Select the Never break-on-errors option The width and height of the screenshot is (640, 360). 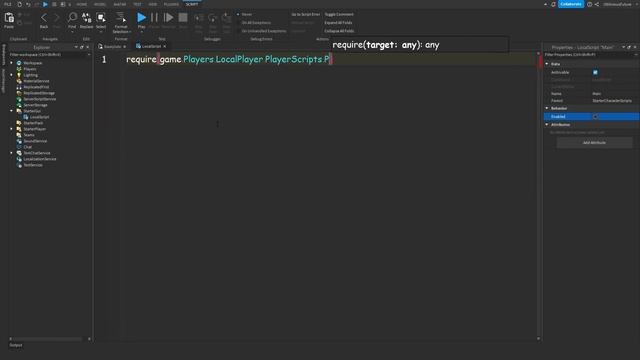(247, 14)
